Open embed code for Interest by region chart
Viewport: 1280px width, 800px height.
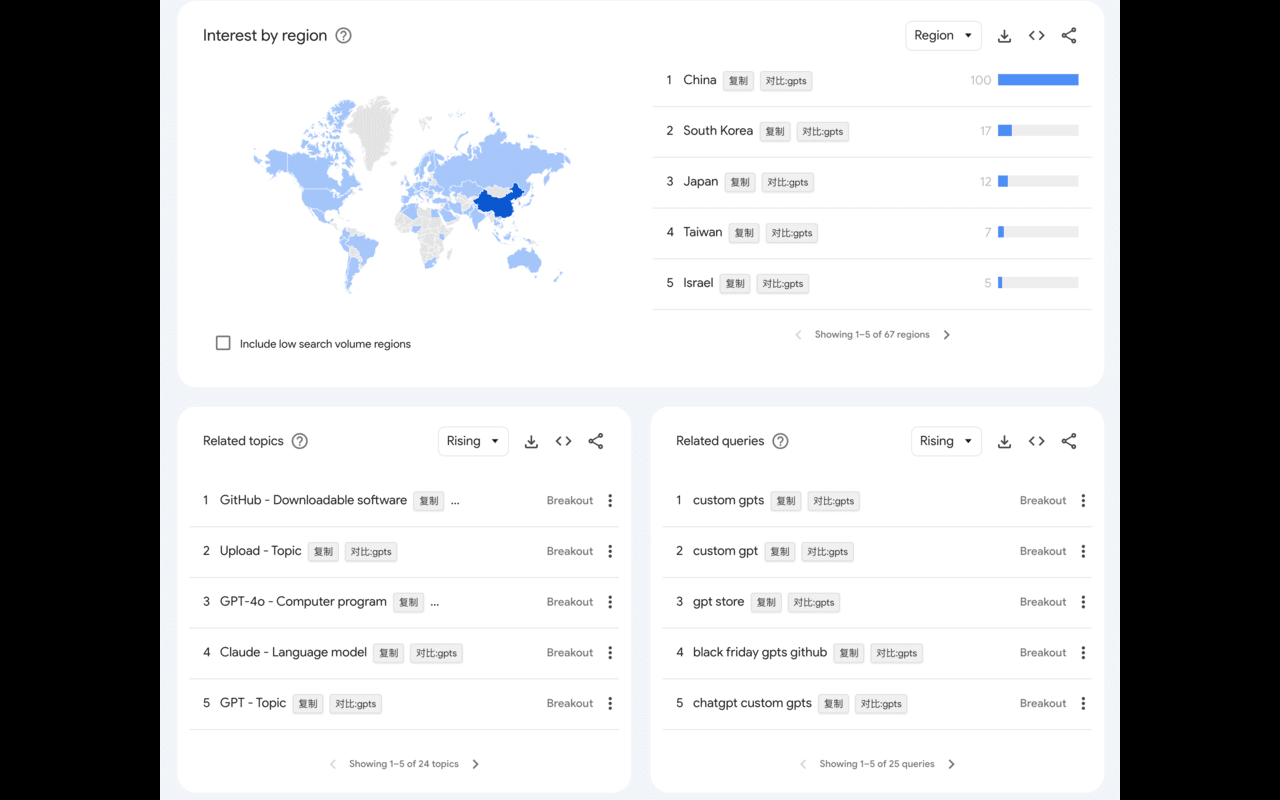(x=1036, y=35)
